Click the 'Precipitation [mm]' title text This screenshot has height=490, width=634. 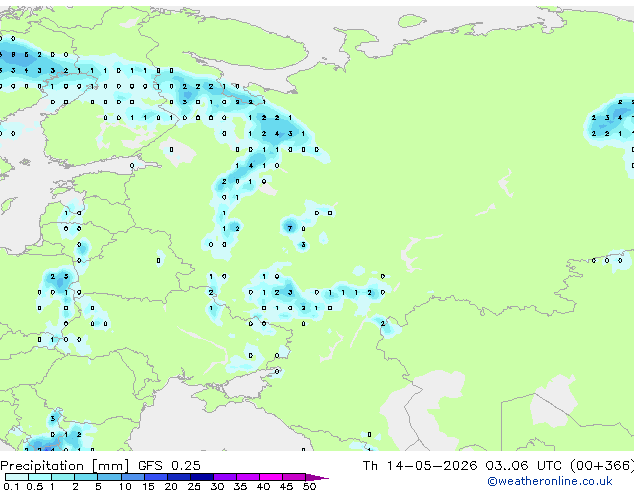pos(65,466)
